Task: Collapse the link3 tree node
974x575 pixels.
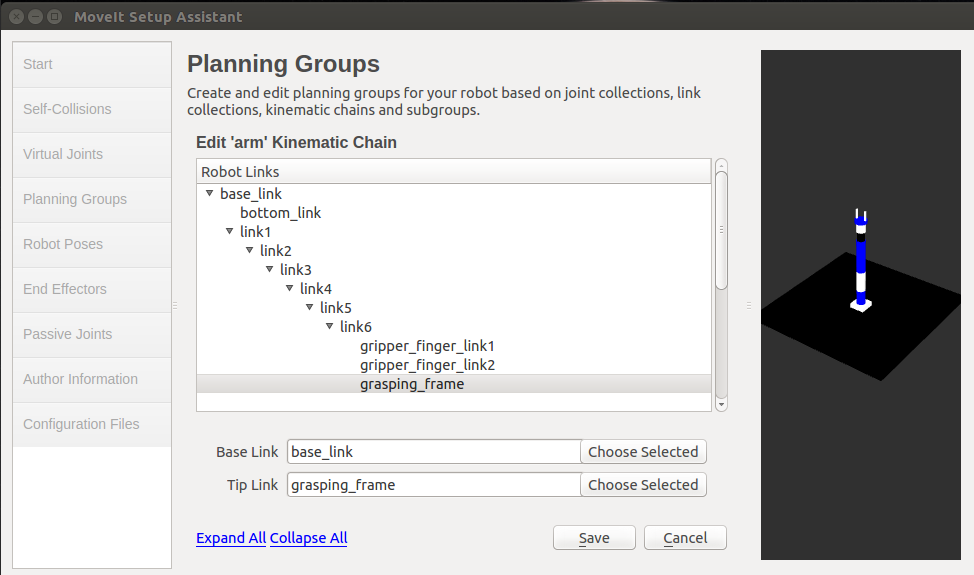Action: tap(269, 269)
